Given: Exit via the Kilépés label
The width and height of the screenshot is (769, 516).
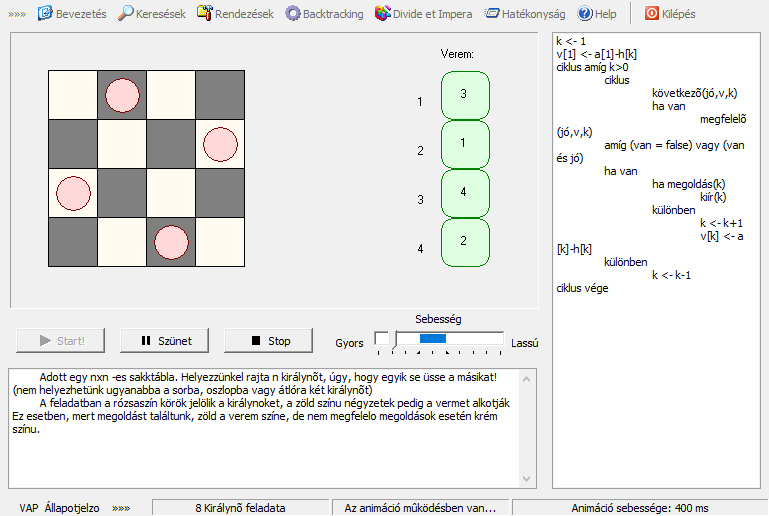Looking at the screenshot, I should click(678, 14).
